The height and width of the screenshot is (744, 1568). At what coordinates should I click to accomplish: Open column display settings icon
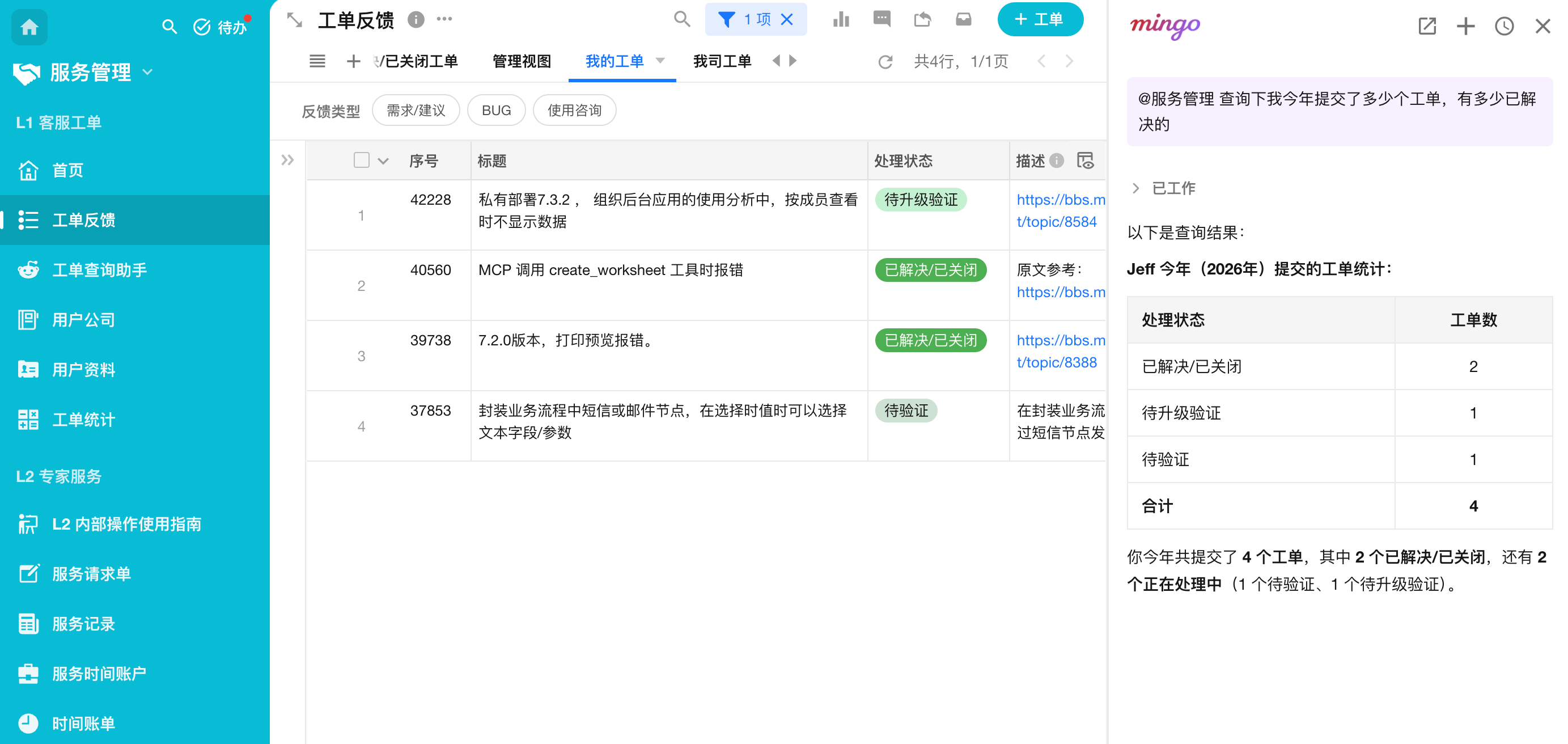(x=1086, y=160)
